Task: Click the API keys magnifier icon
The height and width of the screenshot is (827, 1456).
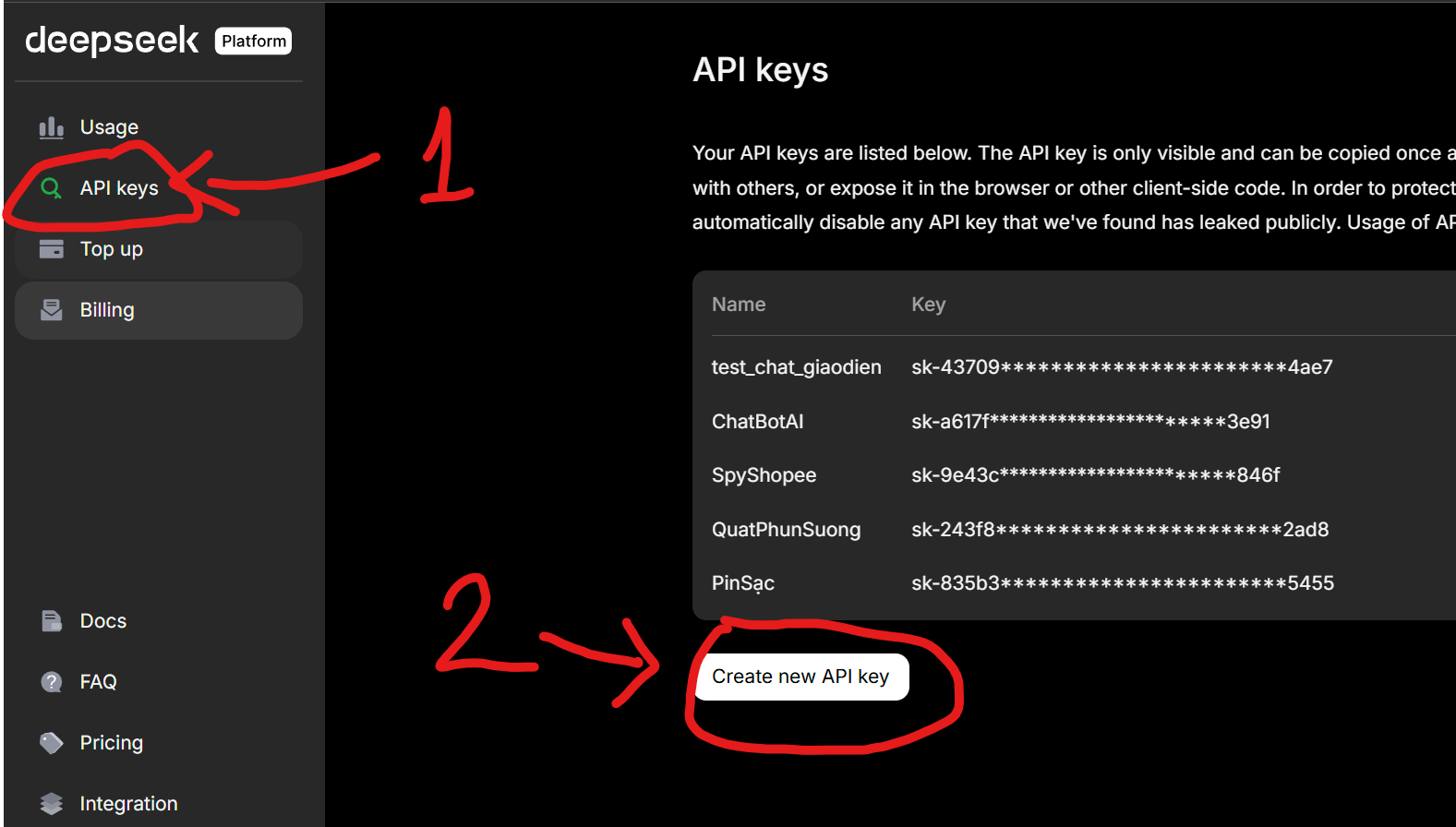Action: (x=52, y=188)
